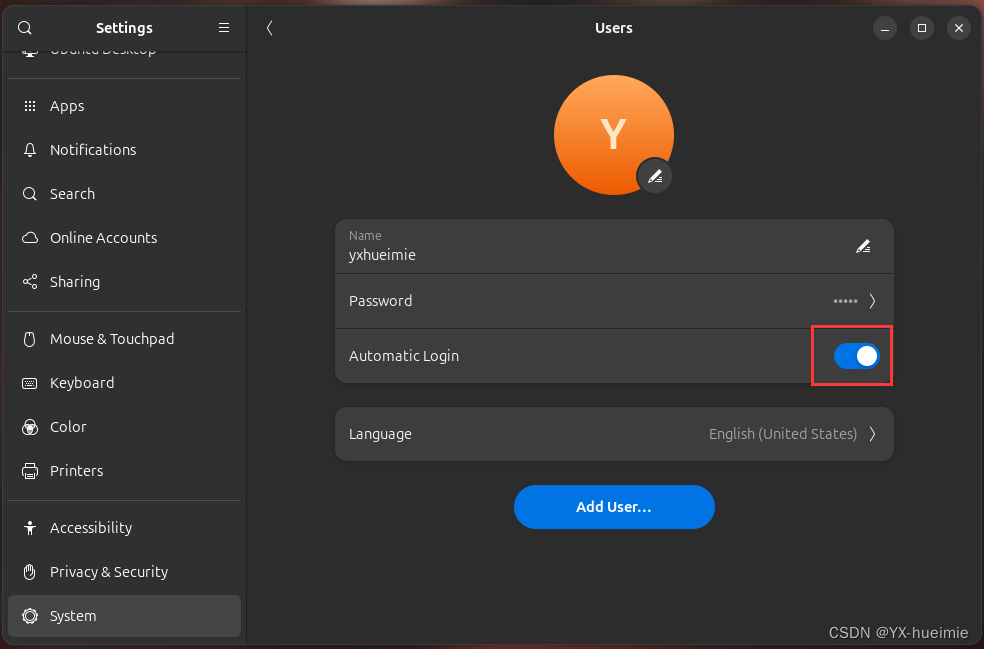Click the pencil icon to edit Name
Screen dimensions: 984x649
point(863,247)
